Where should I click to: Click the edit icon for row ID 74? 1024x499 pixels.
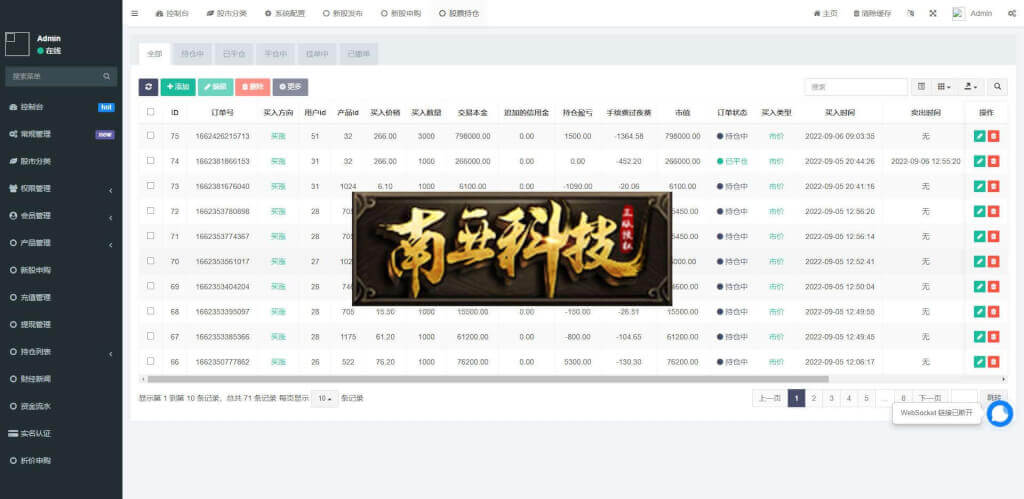pyautogui.click(x=979, y=161)
